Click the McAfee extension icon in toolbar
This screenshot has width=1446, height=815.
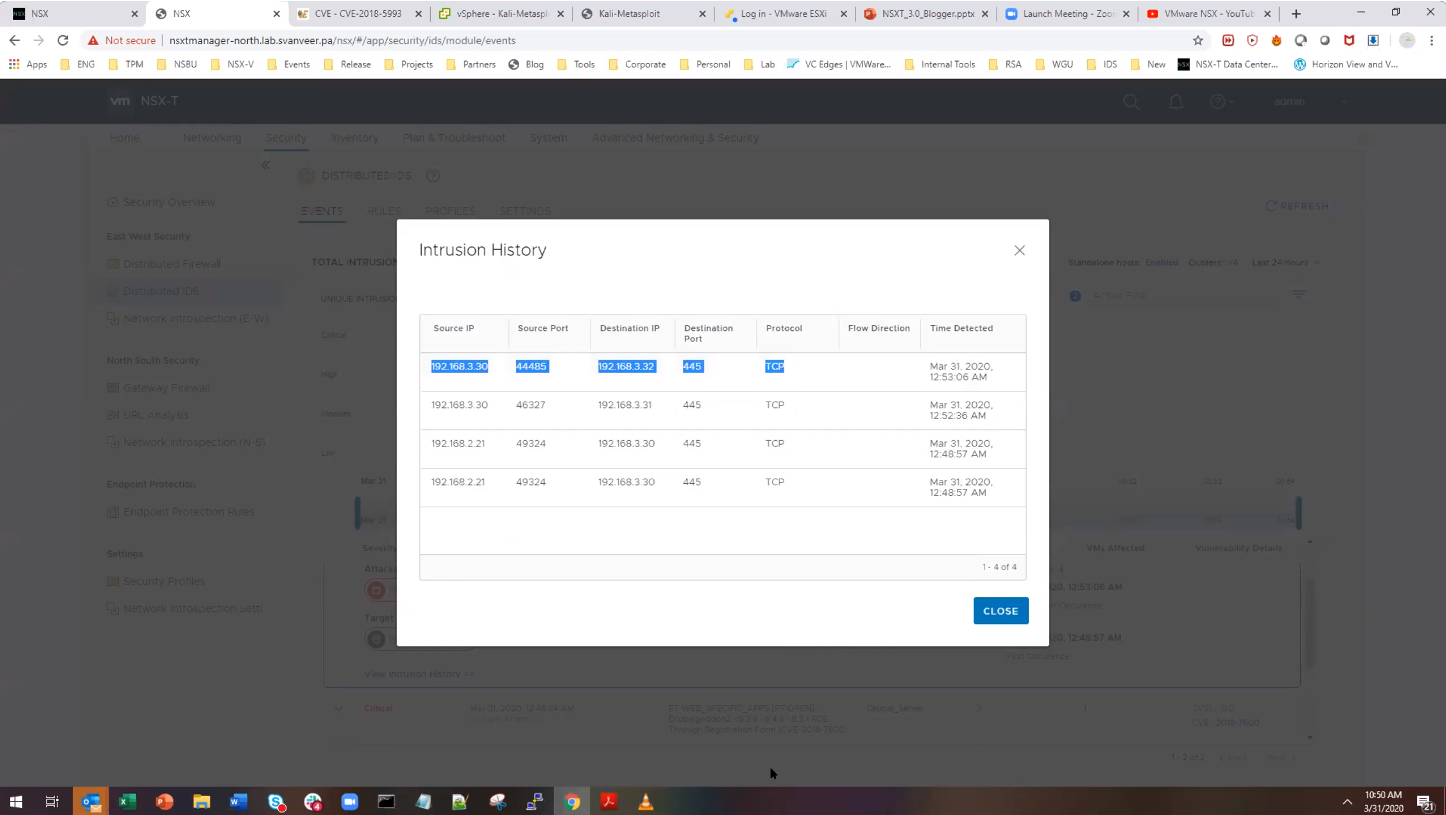click(1349, 40)
